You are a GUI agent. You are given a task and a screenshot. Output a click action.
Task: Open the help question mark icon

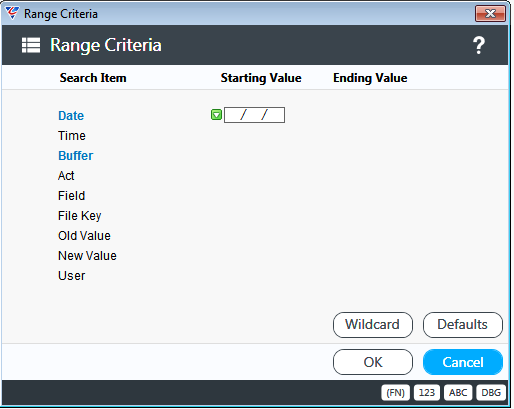click(479, 45)
